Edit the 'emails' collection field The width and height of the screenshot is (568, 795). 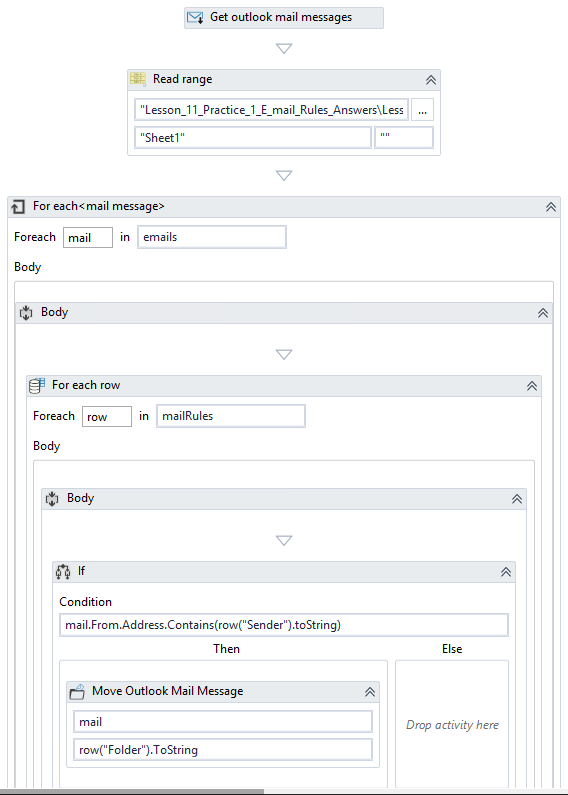[x=212, y=237]
